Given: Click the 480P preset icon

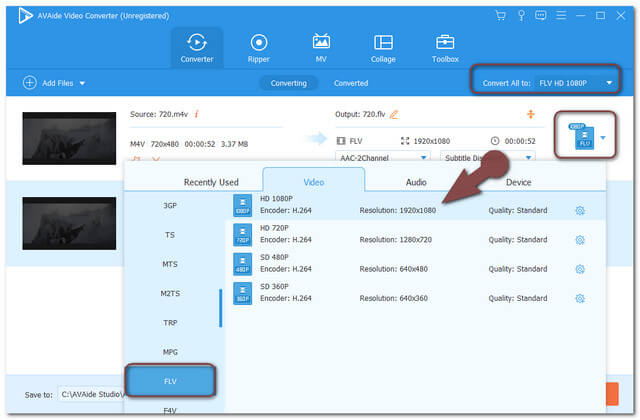Looking at the screenshot, I should pyautogui.click(x=242, y=264).
